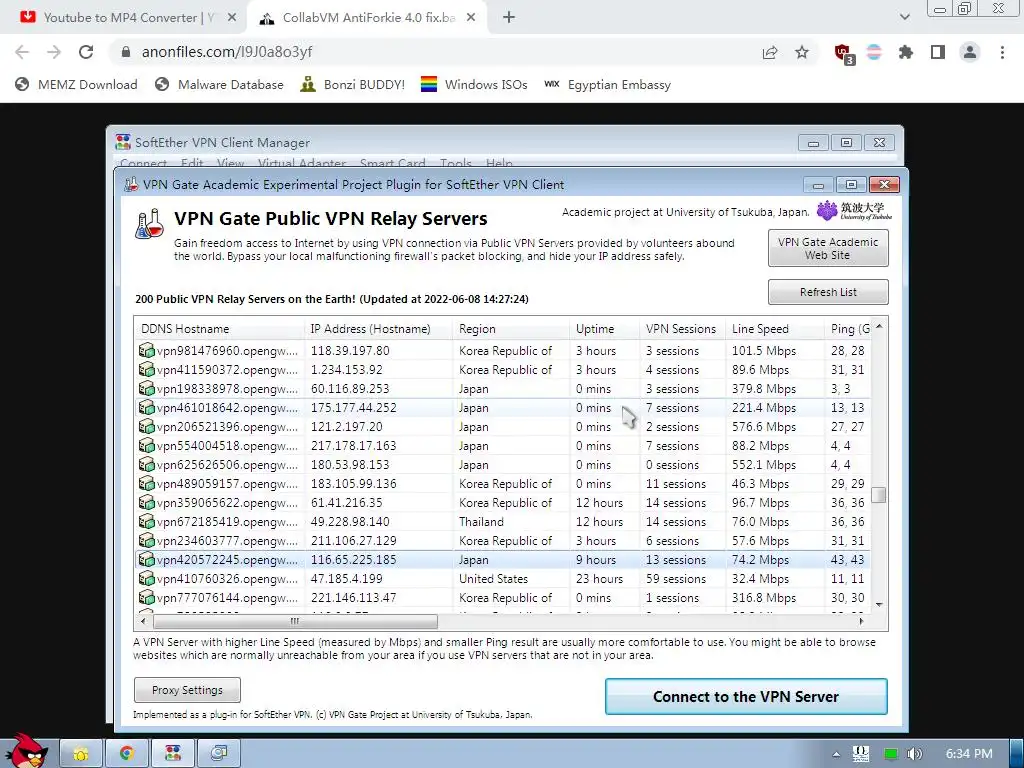This screenshot has height=768, width=1024.
Task: Open the MEMZ Download bookmark
Action: (x=76, y=84)
